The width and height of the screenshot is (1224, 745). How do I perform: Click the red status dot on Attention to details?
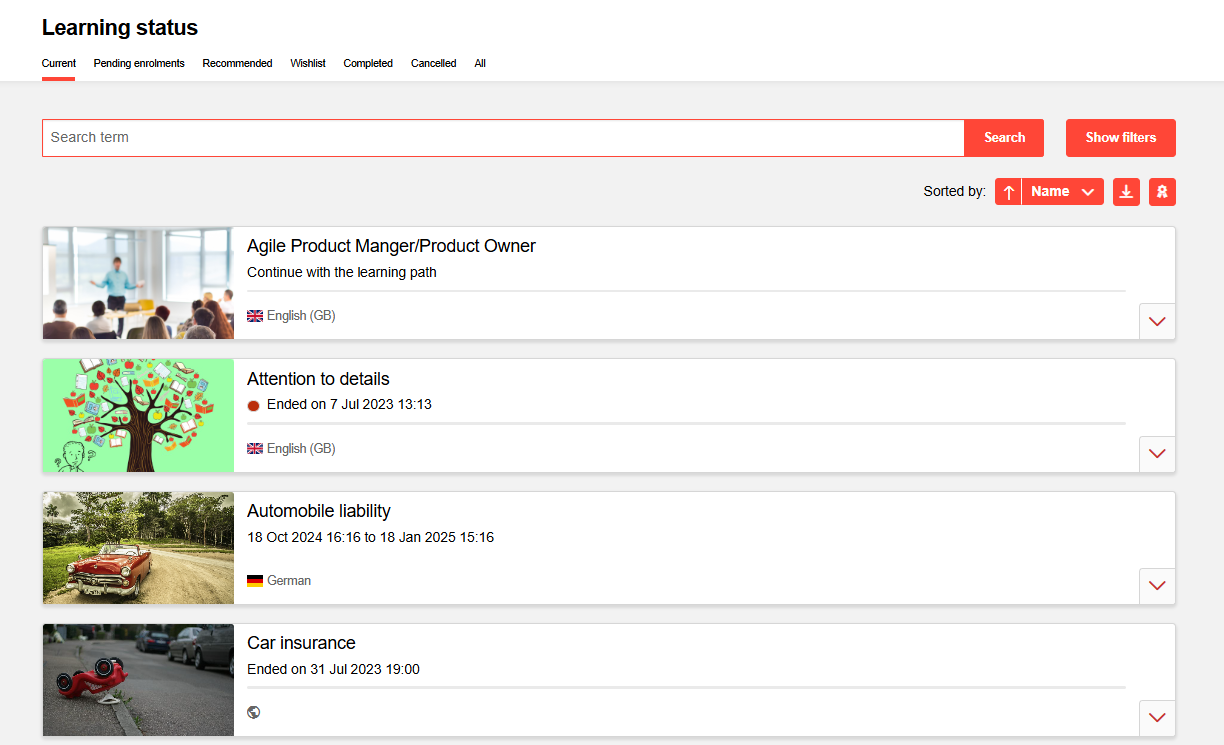tap(253, 405)
